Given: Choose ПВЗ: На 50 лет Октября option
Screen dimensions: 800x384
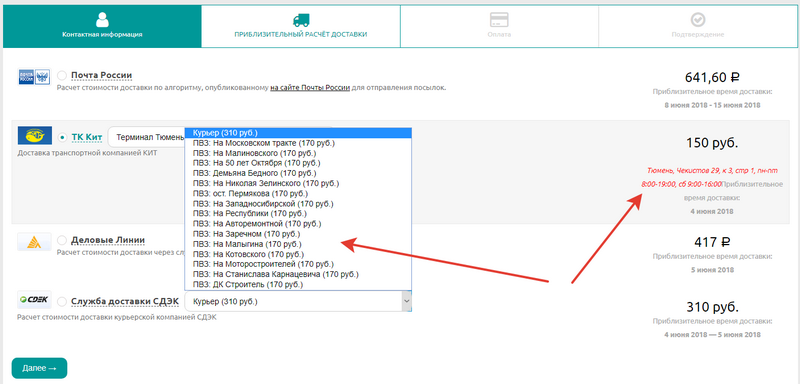Looking at the screenshot, I should (298, 163).
